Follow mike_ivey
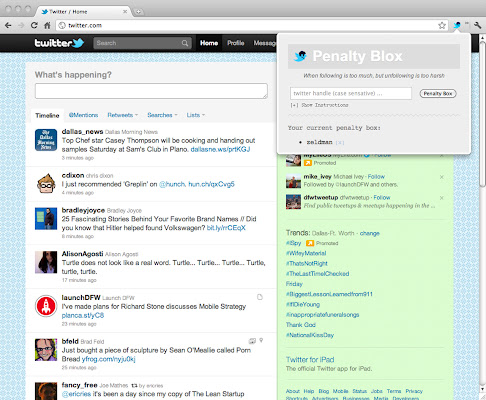This screenshot has height=400, width=486. pos(376,176)
